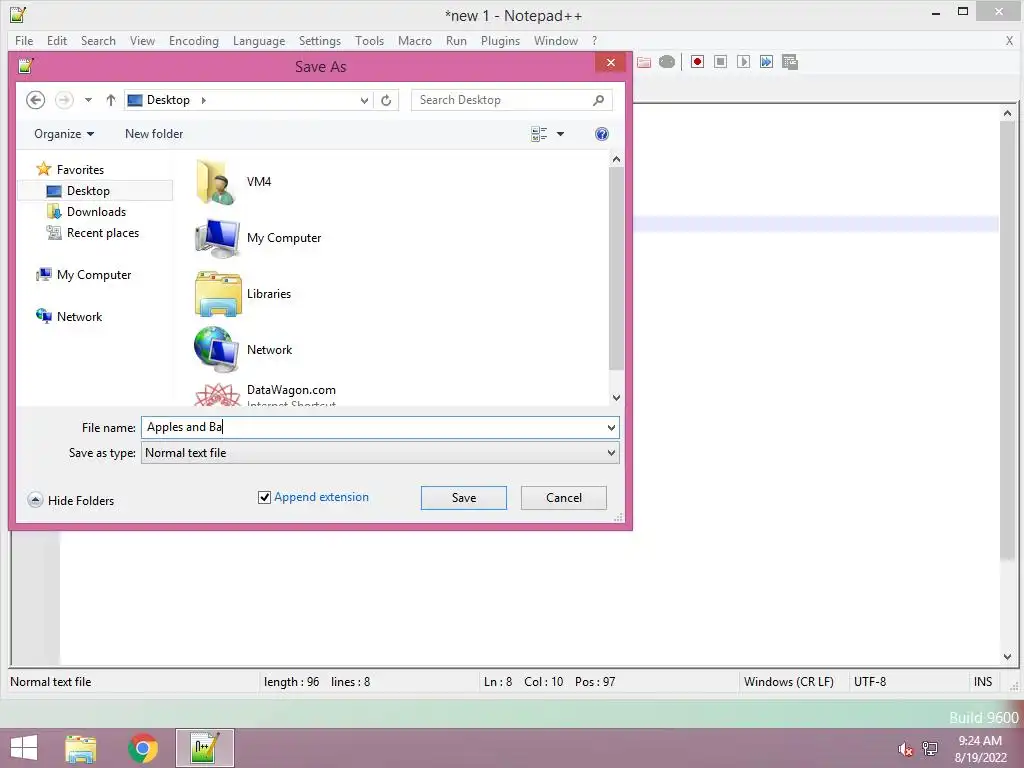Open the Plugins menu
The width and height of the screenshot is (1024, 768).
[500, 40]
